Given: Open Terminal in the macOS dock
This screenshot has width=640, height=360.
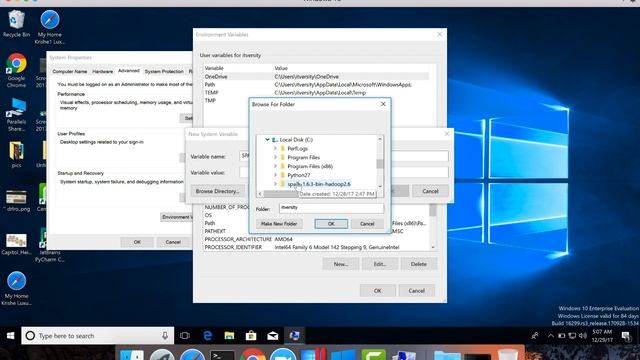Looking at the screenshot, I should [x=222, y=356].
